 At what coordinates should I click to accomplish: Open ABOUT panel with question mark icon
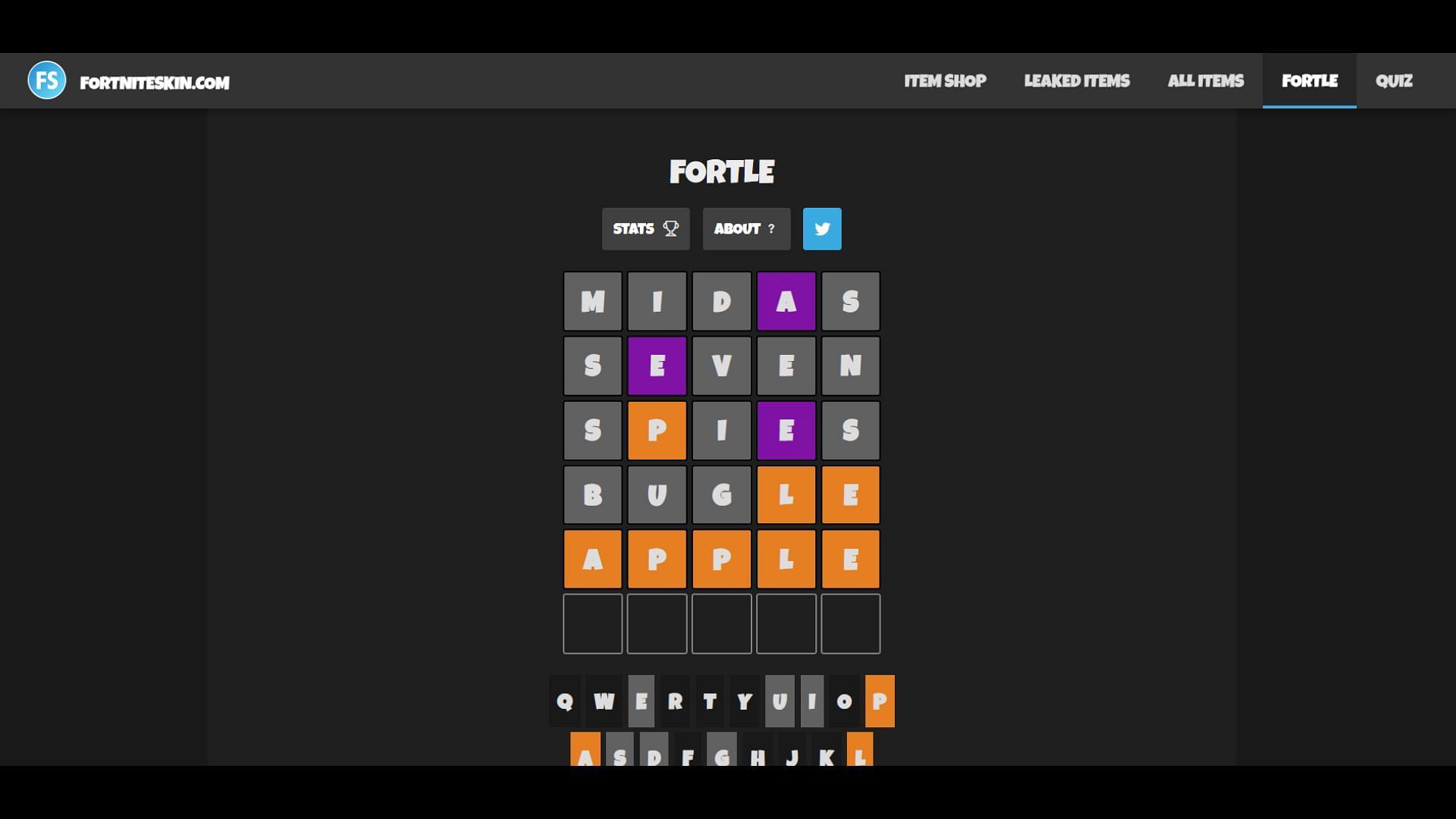click(746, 228)
